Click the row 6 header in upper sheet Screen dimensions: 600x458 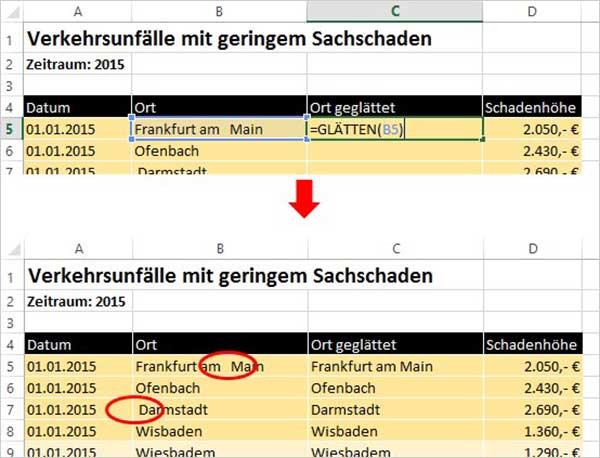tap(11, 151)
